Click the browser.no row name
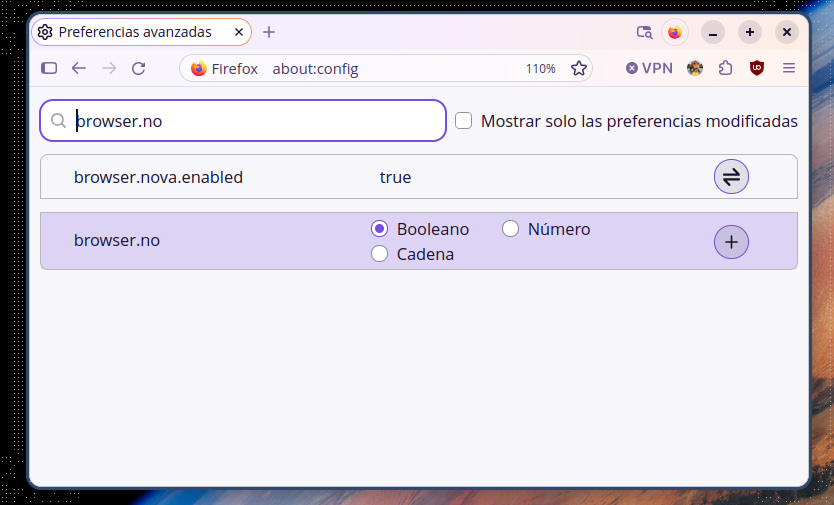 (116, 241)
